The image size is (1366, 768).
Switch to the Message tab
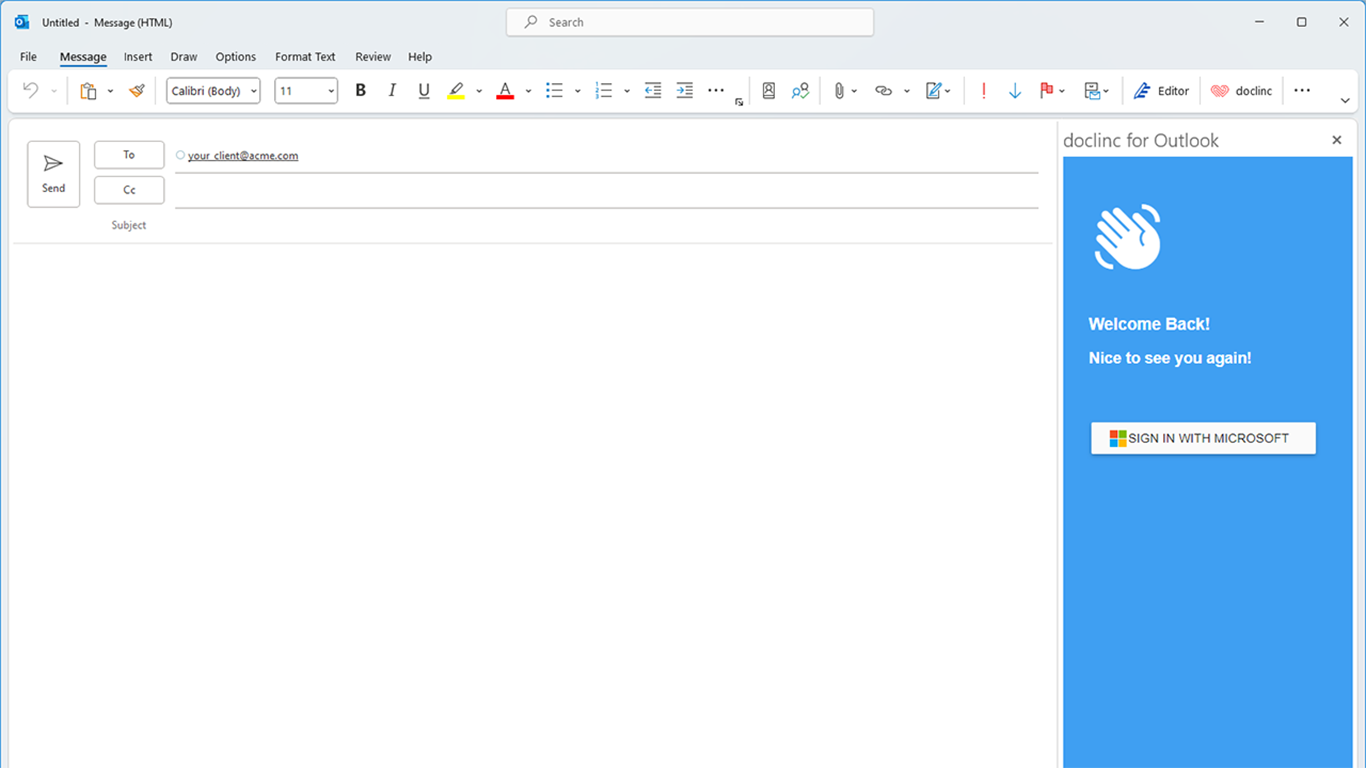(x=83, y=57)
